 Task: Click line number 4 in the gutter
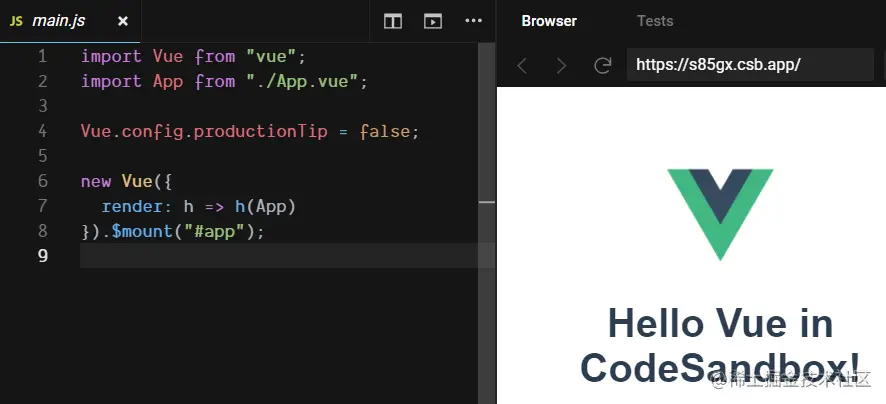(42, 131)
